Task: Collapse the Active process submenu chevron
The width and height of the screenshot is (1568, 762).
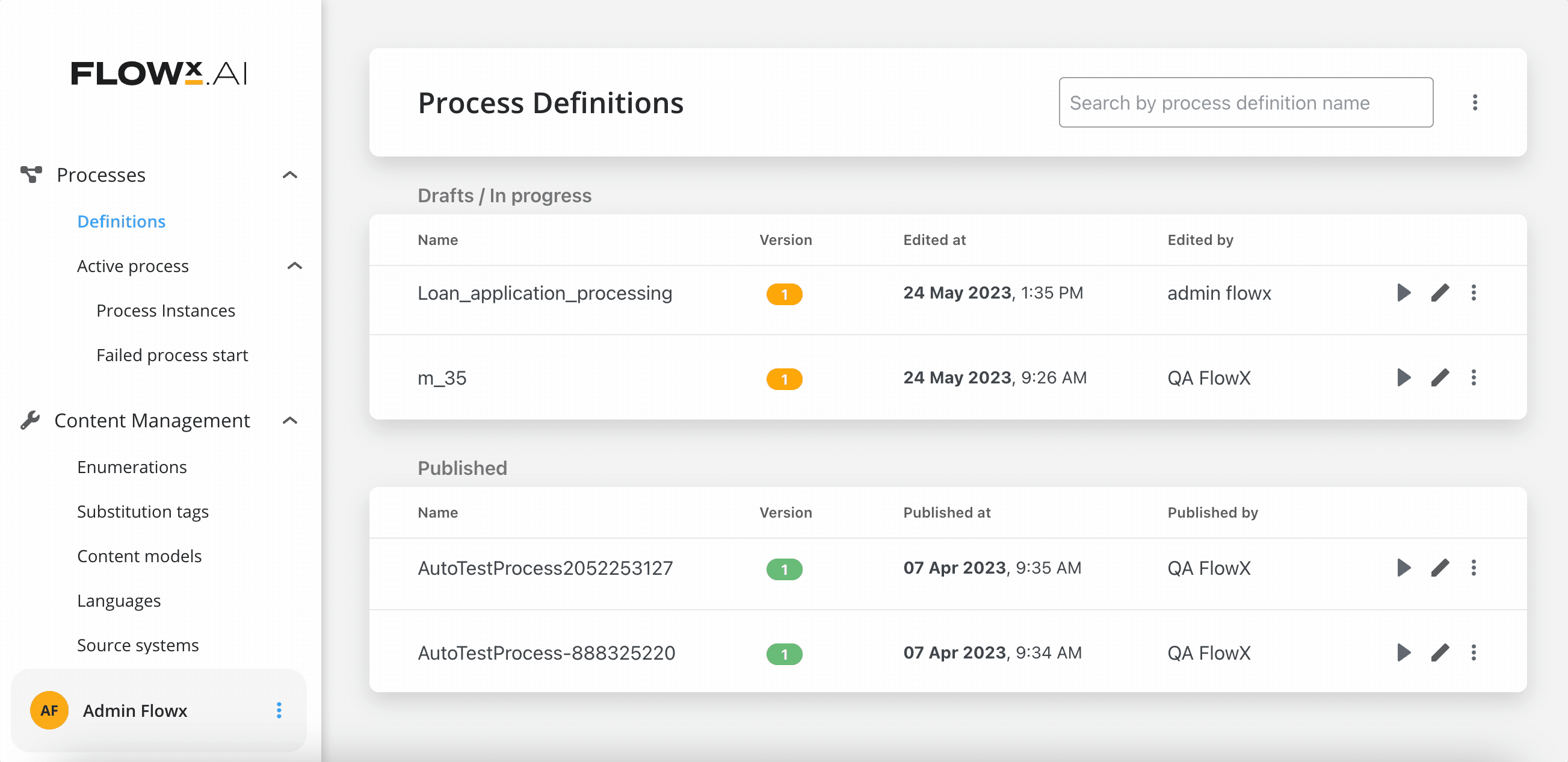Action: point(295,265)
